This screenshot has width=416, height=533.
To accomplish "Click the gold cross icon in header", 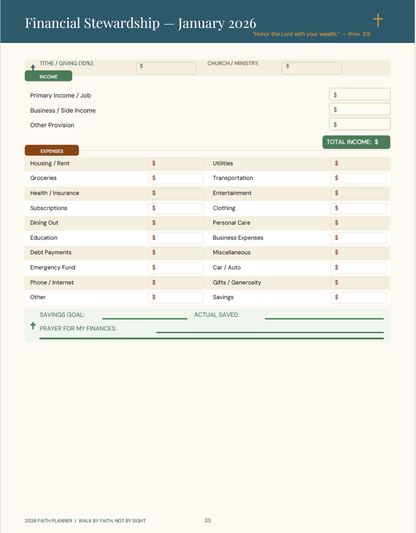I will point(378,20).
